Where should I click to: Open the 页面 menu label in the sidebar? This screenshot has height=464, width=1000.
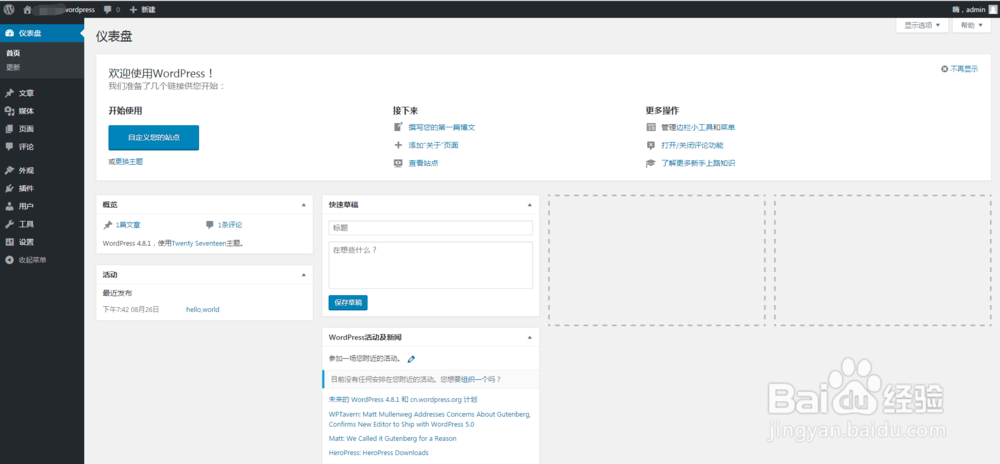tap(26, 129)
